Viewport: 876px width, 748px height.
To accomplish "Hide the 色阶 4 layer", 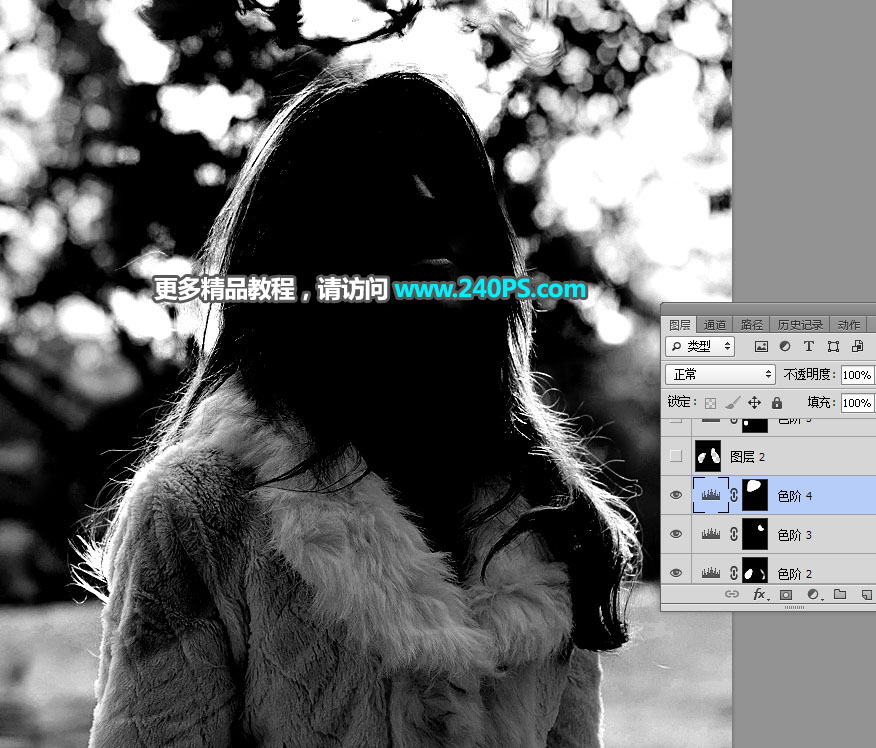I will (675, 495).
